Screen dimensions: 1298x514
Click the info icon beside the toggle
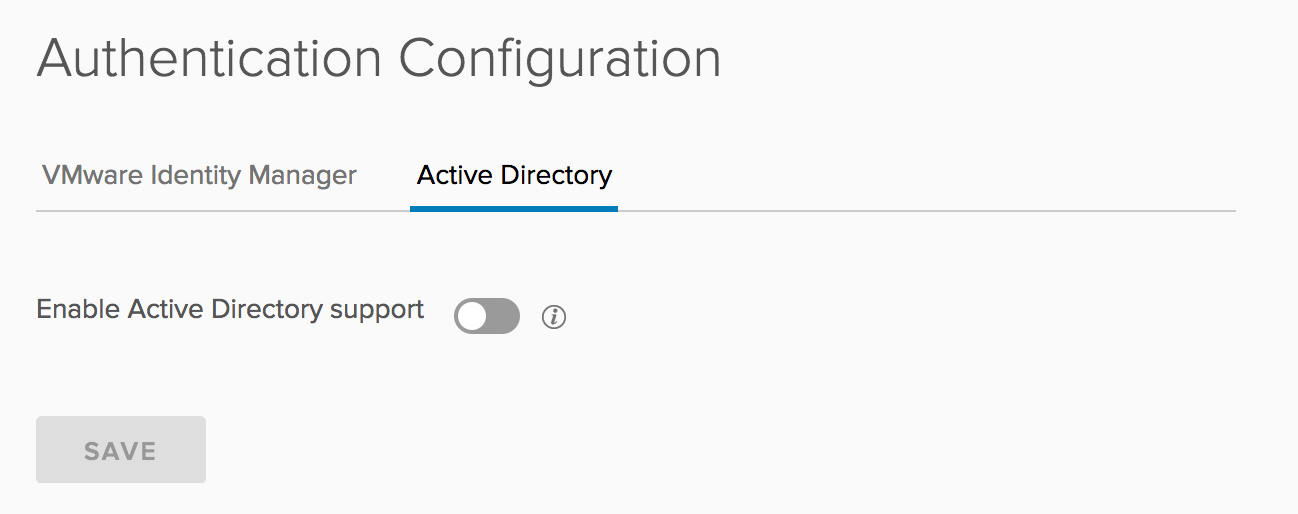point(553,317)
